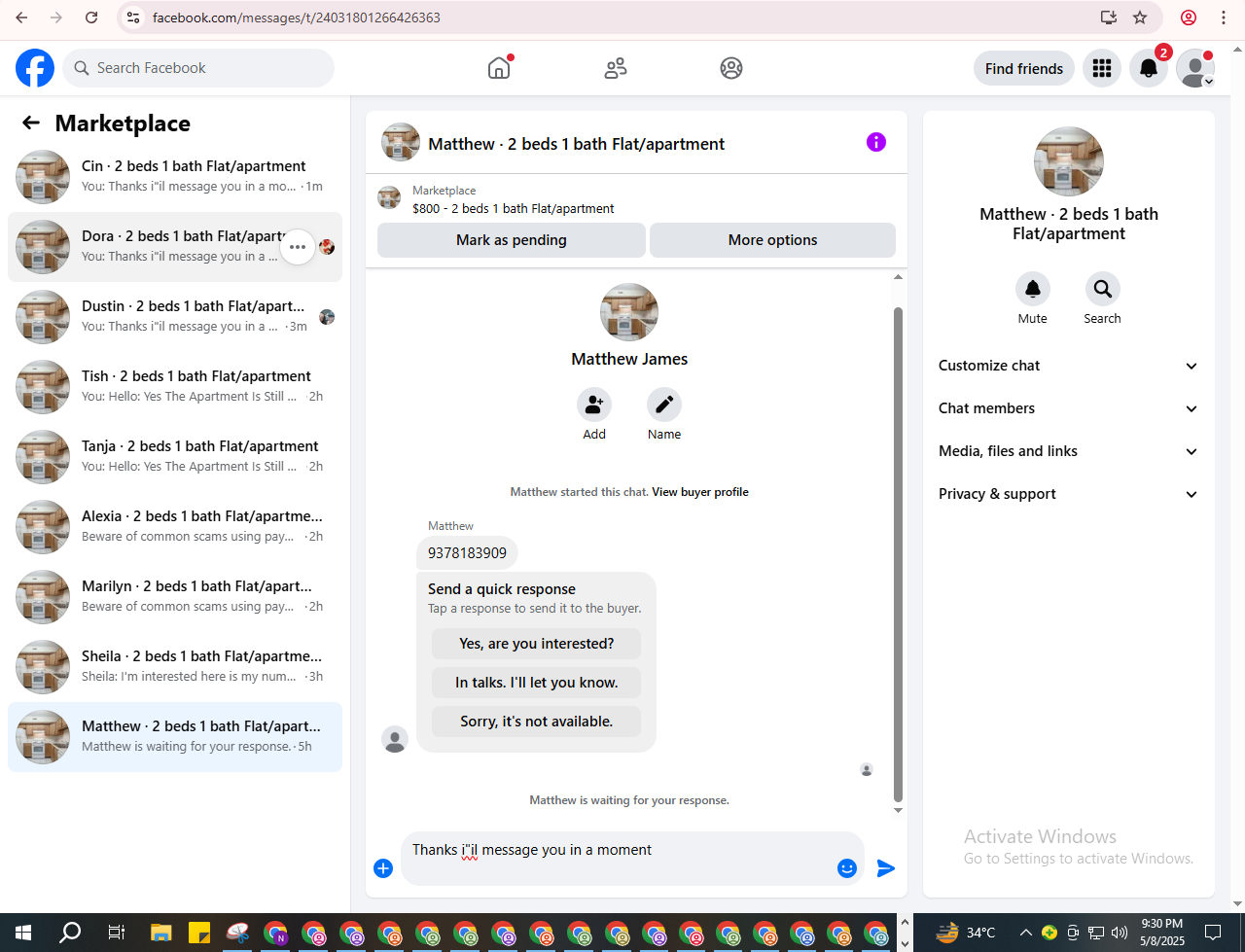
Task: Send the message with arrow icon
Action: (x=886, y=868)
